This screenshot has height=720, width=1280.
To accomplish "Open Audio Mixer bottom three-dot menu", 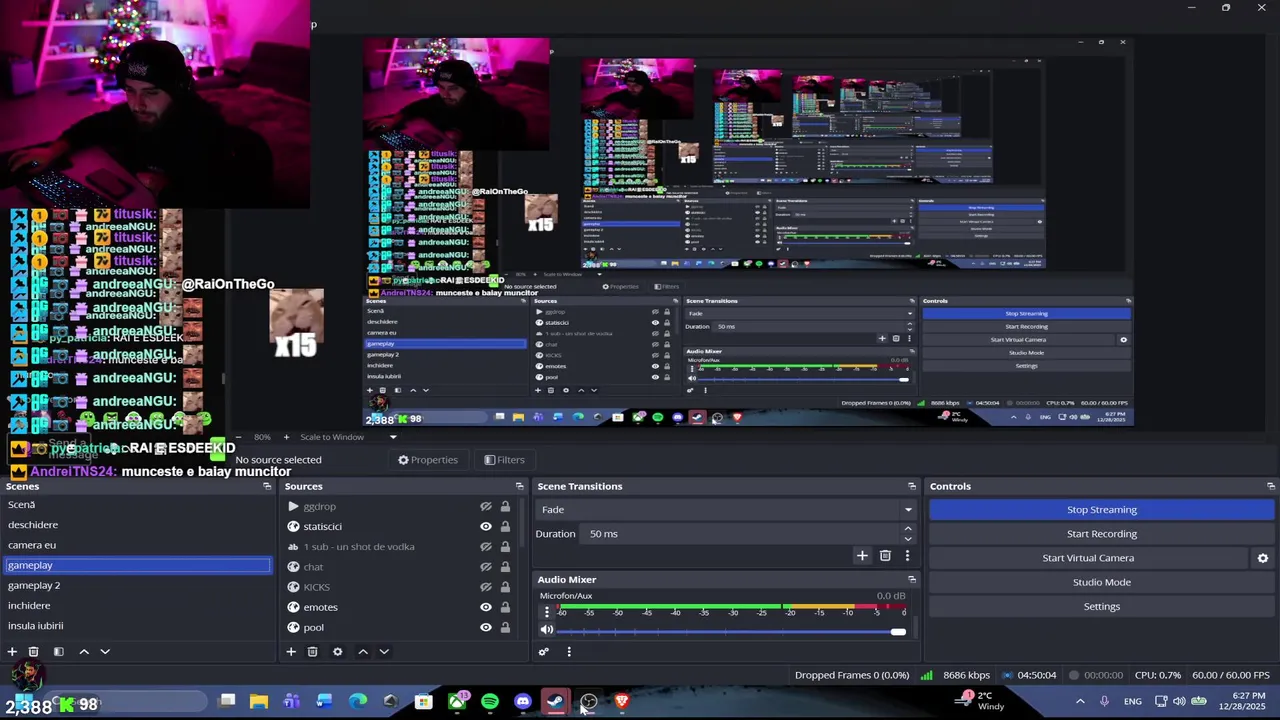I will 569,651.
